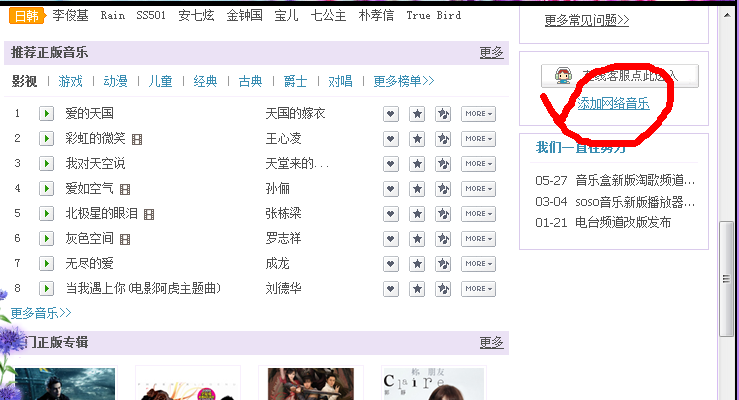
Task: Open MORE dropdown for 爱的天国
Action: (478, 114)
